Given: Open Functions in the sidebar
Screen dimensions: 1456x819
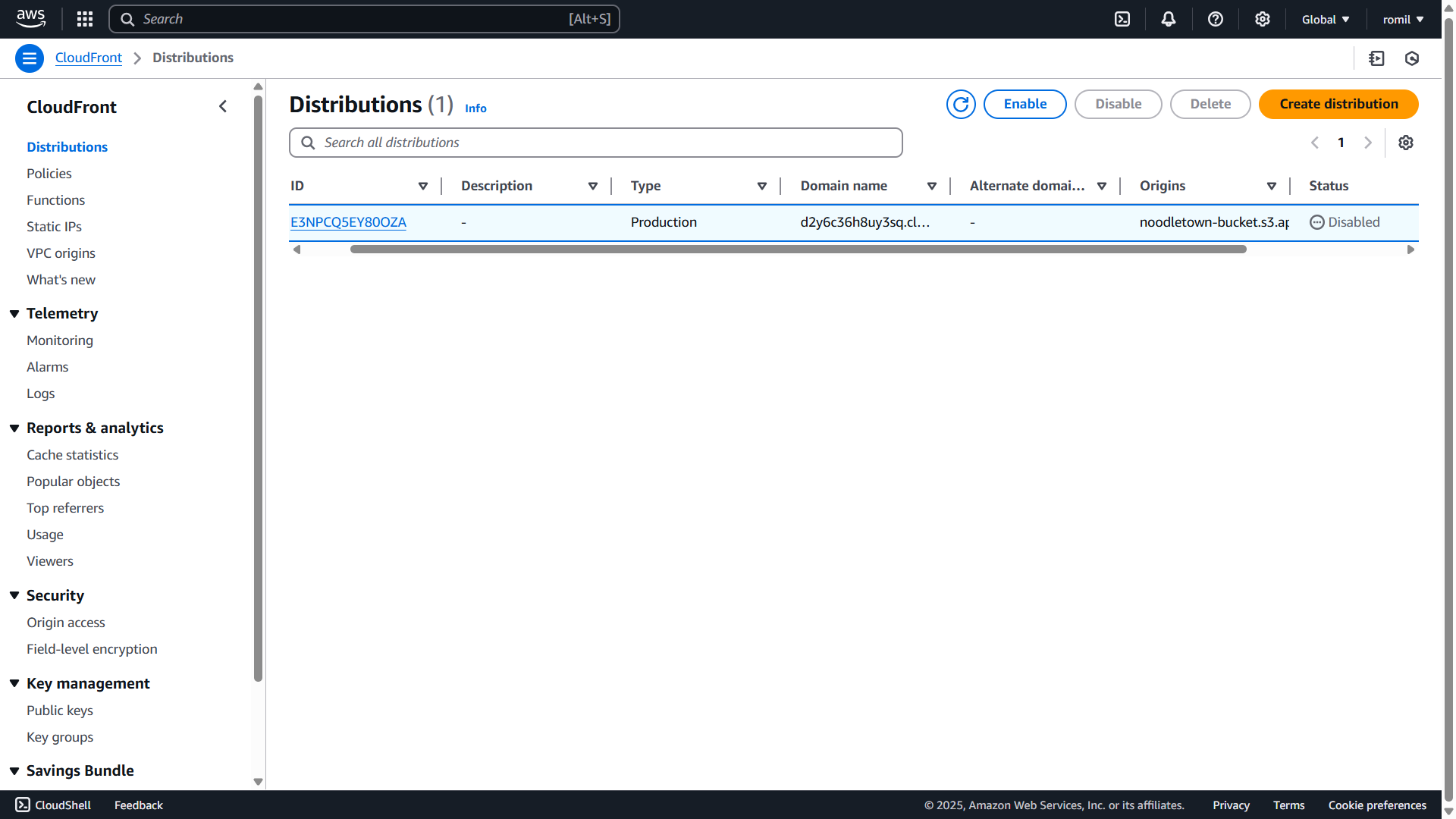Looking at the screenshot, I should [x=55, y=199].
